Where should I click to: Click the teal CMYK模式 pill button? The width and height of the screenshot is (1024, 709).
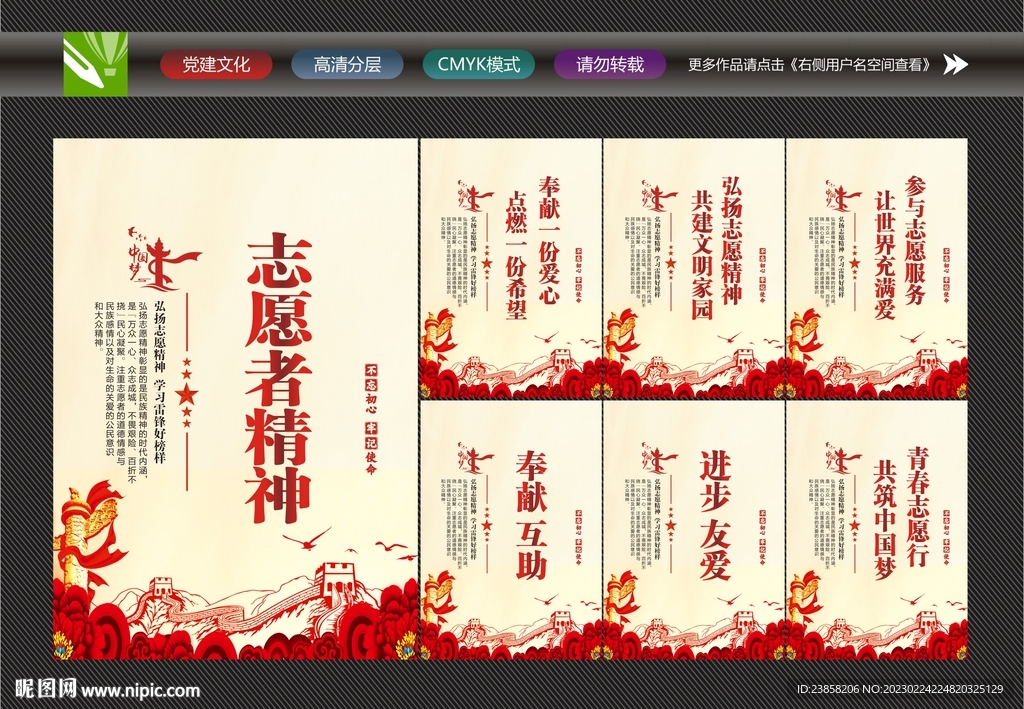click(479, 65)
